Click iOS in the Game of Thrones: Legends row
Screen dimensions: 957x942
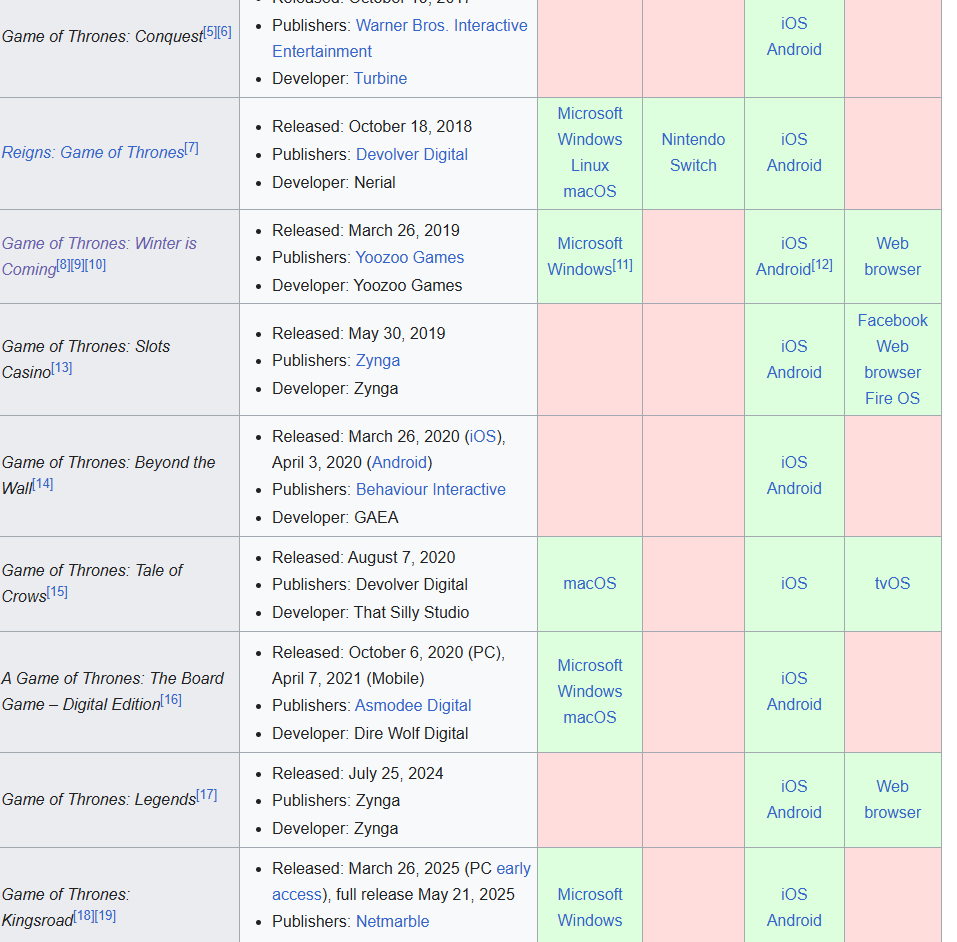[x=794, y=786]
